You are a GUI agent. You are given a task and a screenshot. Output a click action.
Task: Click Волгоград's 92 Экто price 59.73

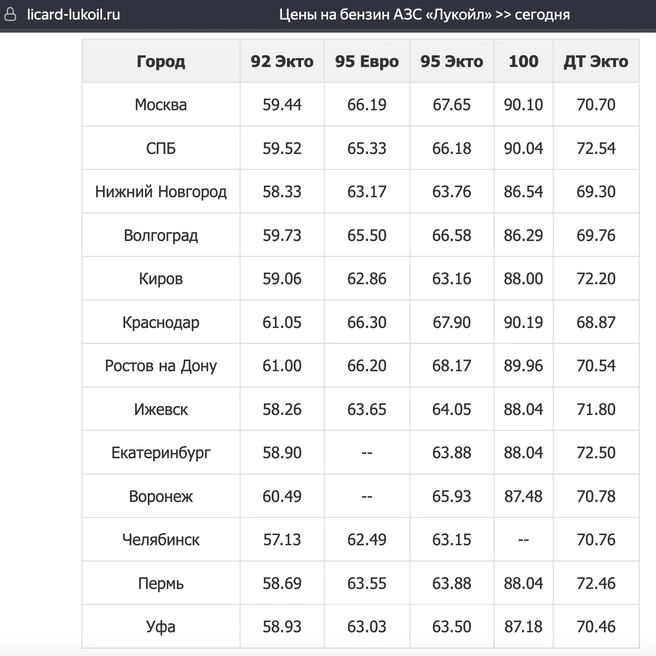point(282,235)
